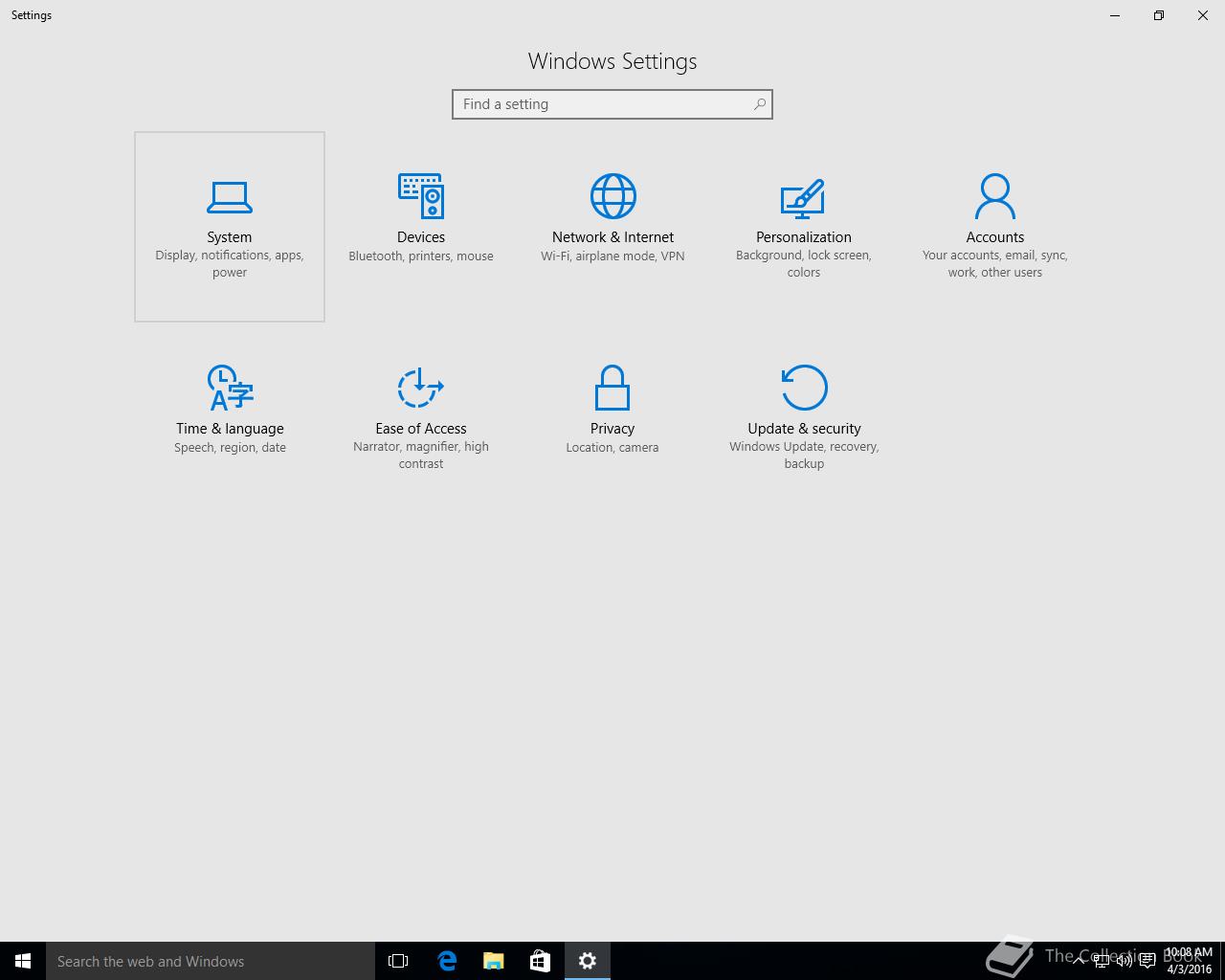
Task: Click the "Devices" tile label
Action: [x=421, y=237]
